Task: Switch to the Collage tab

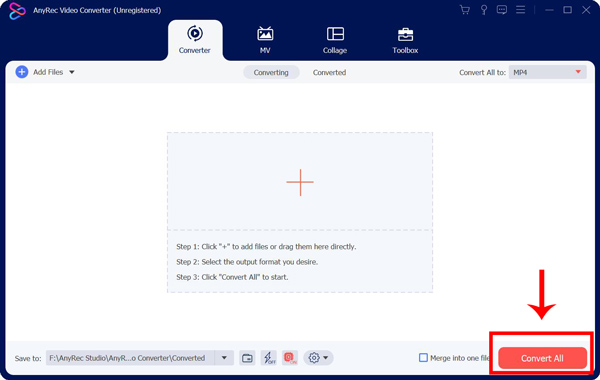Action: point(335,40)
